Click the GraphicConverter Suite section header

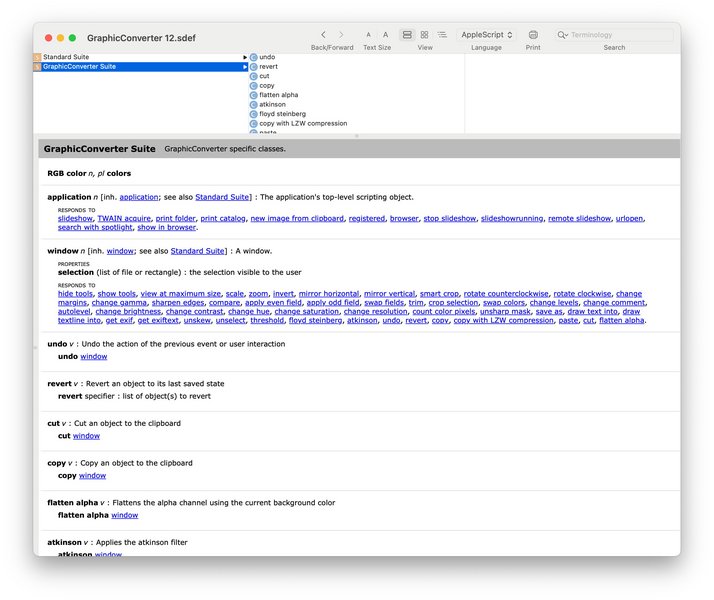(x=359, y=149)
